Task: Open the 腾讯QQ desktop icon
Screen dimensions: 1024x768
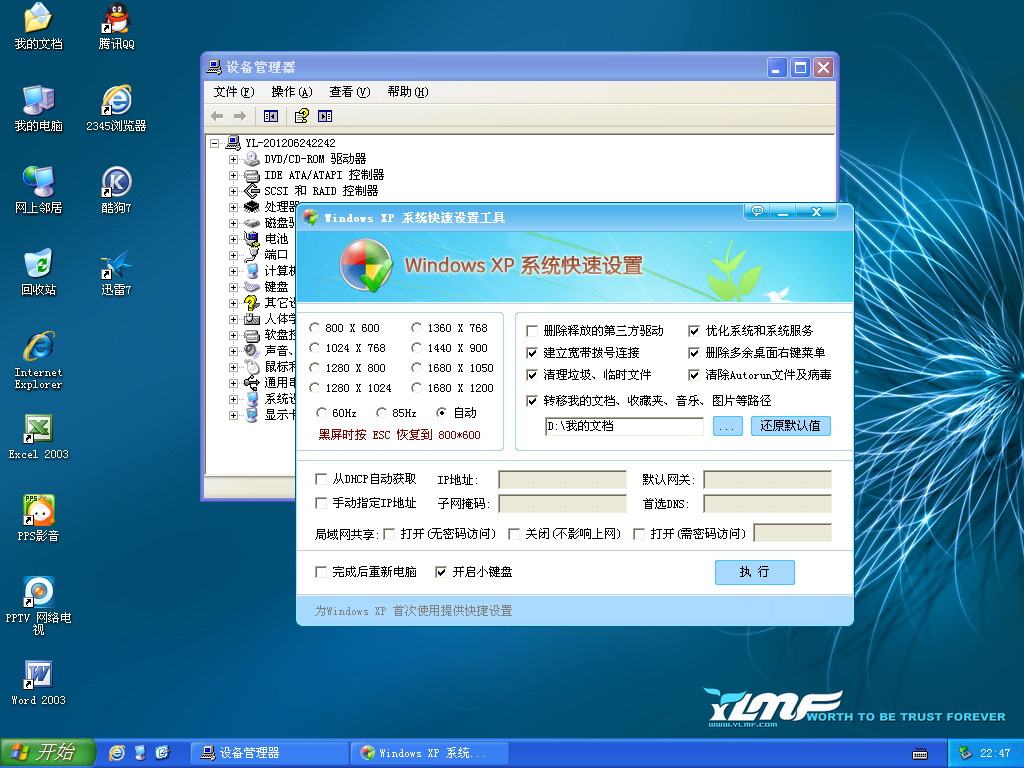Action: pyautogui.click(x=116, y=20)
